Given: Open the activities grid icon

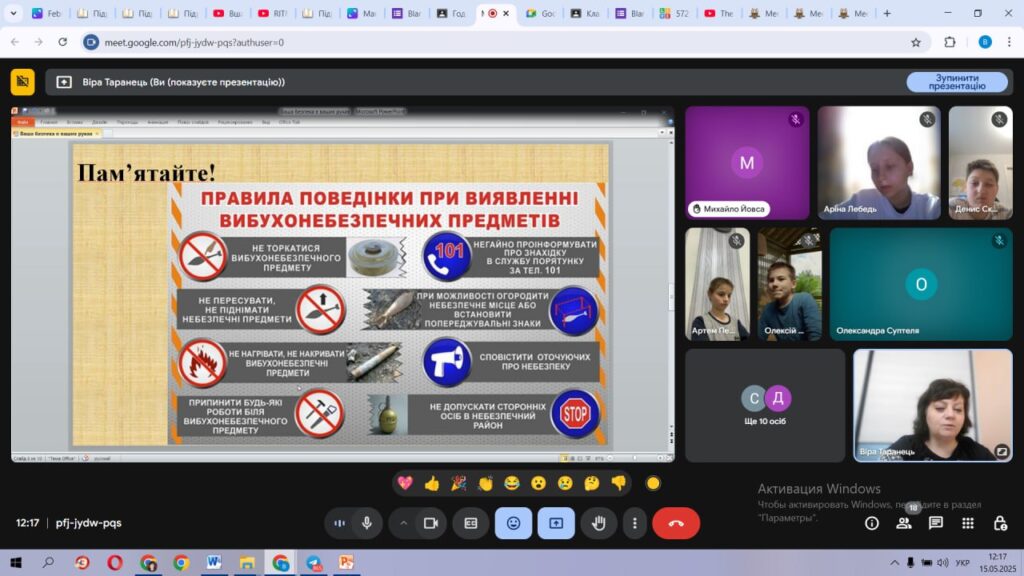Looking at the screenshot, I should pos(968,523).
